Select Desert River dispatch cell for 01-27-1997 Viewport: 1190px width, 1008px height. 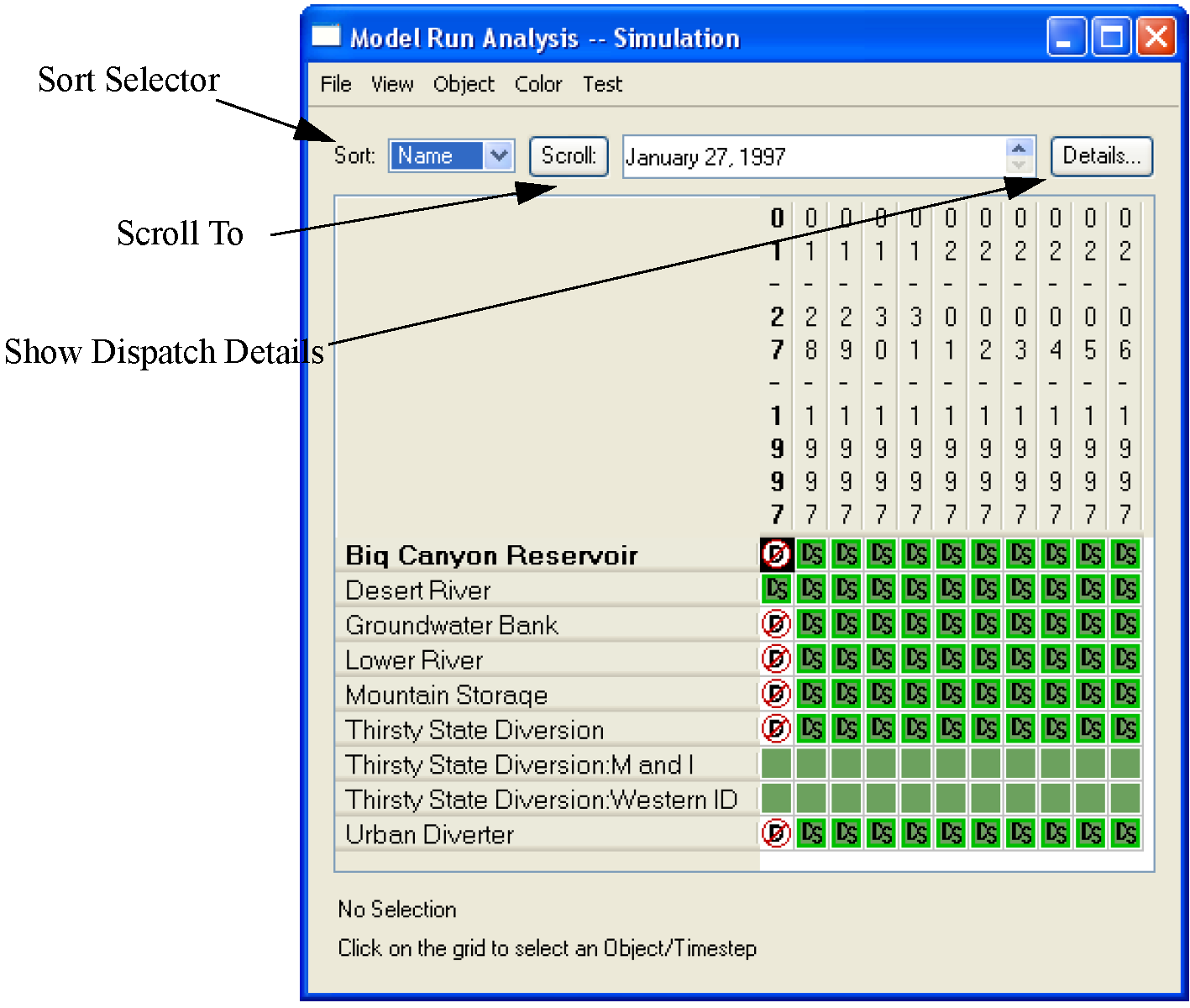click(x=776, y=589)
